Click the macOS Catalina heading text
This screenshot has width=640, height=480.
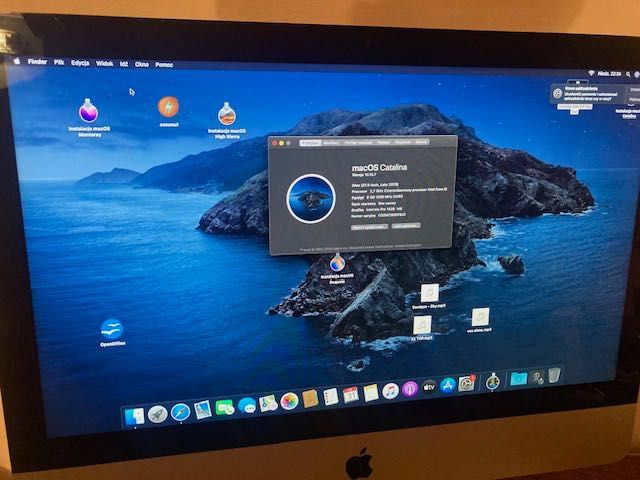[379, 167]
